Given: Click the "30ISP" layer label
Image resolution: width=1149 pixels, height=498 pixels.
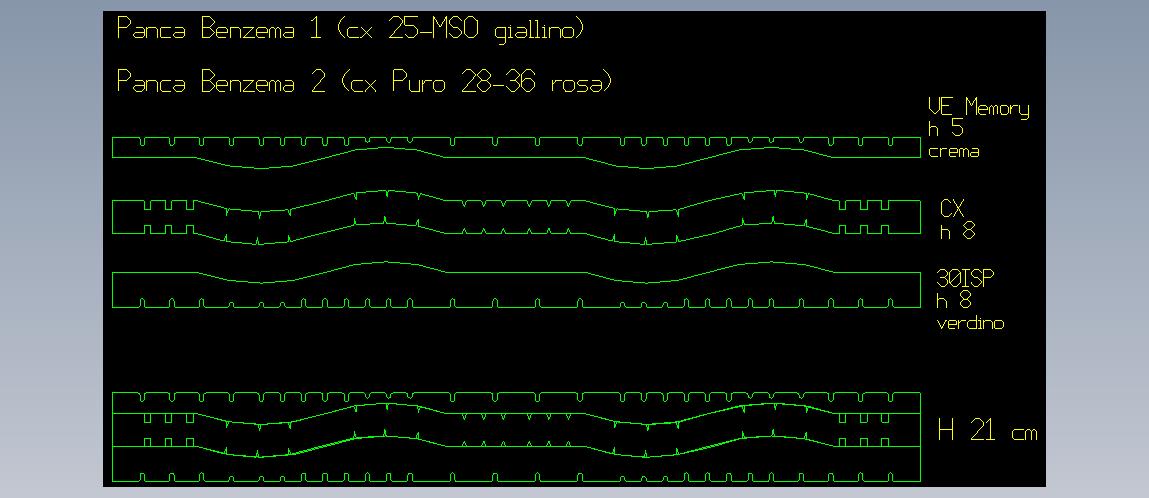Looking at the screenshot, I should pyautogui.click(x=959, y=279).
